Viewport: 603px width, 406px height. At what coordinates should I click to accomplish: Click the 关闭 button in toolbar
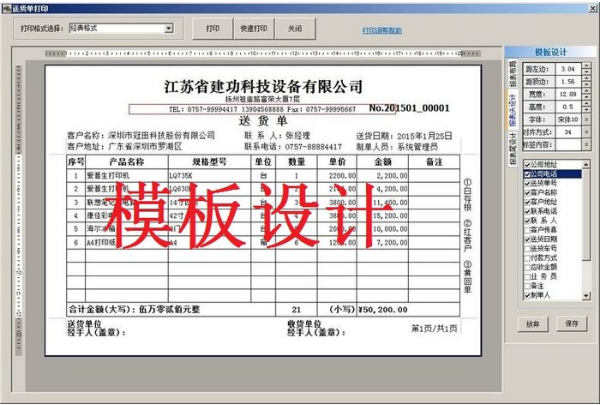295,28
